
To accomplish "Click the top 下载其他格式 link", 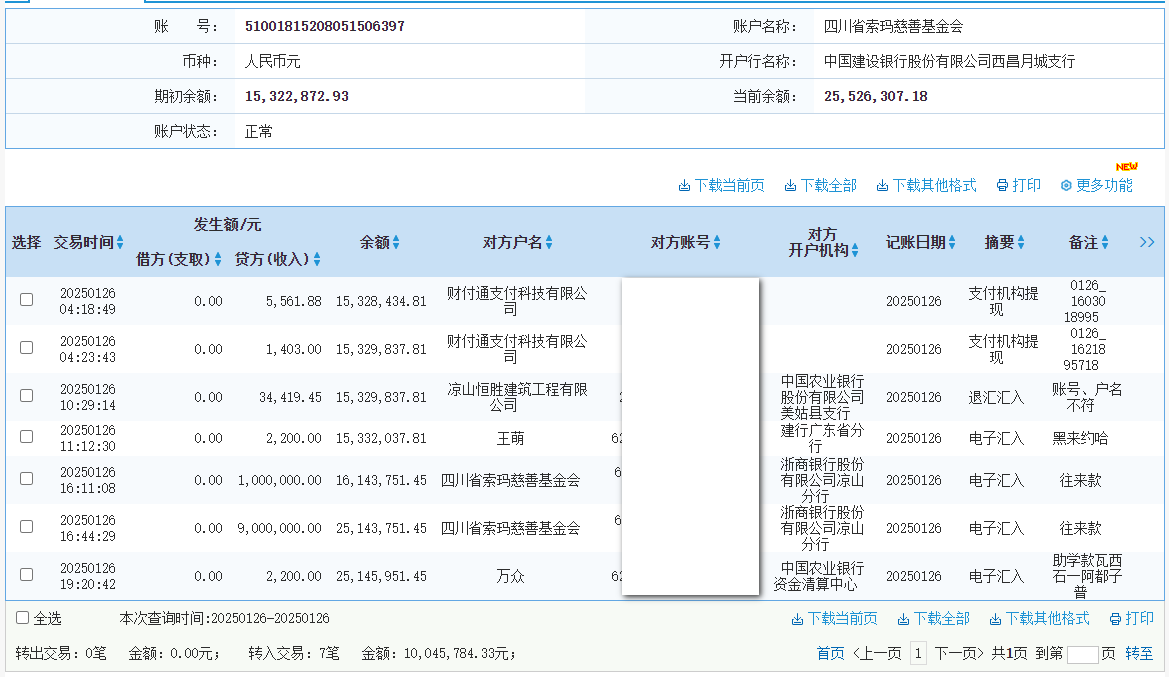I will [x=926, y=186].
